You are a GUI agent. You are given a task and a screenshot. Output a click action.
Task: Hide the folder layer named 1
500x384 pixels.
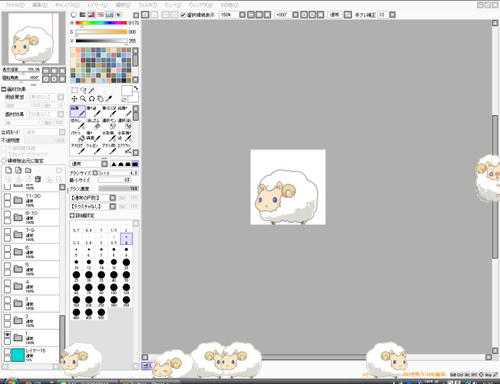7,334
